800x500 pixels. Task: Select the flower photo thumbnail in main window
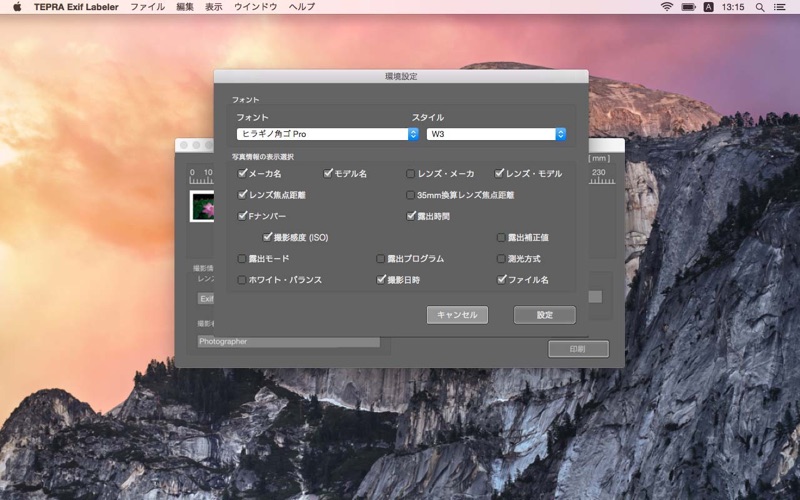tap(202, 206)
